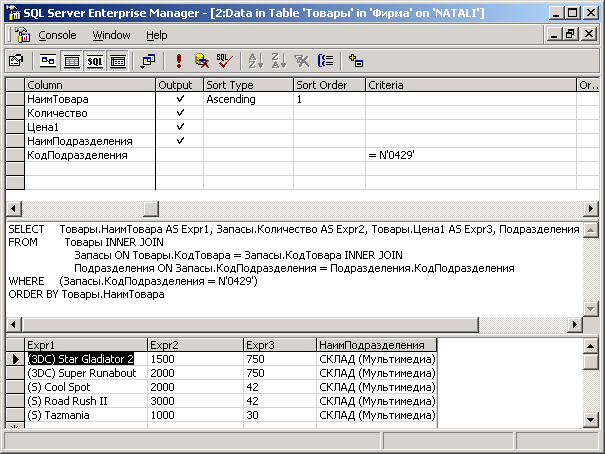Click the Cancel Execution and Clear Results icon
This screenshot has width=605, height=454.
(202, 61)
